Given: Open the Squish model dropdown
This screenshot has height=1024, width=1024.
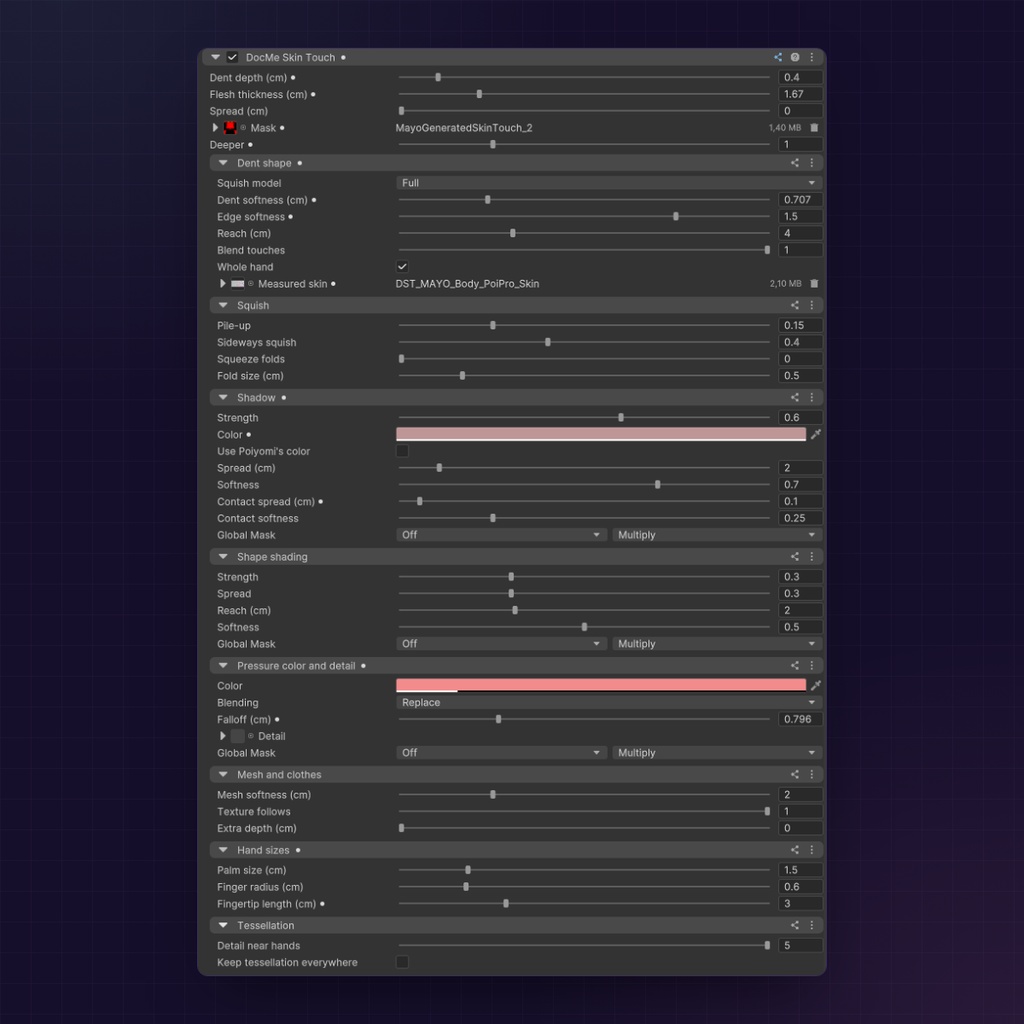Looking at the screenshot, I should (x=609, y=183).
